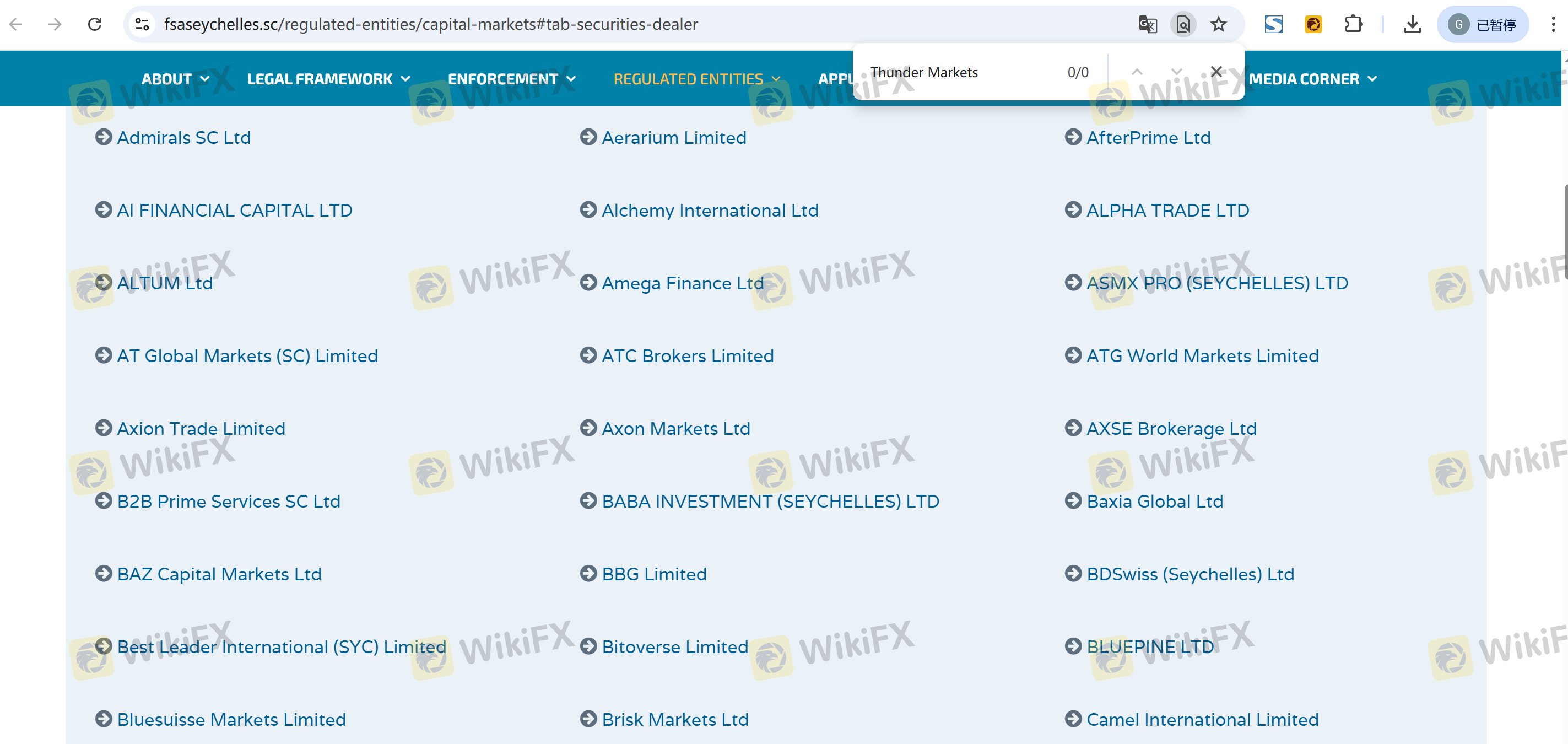Open ASMX PRO (SEYCHELLES) LTD entry
This screenshot has width=1568, height=744.
click(1218, 283)
